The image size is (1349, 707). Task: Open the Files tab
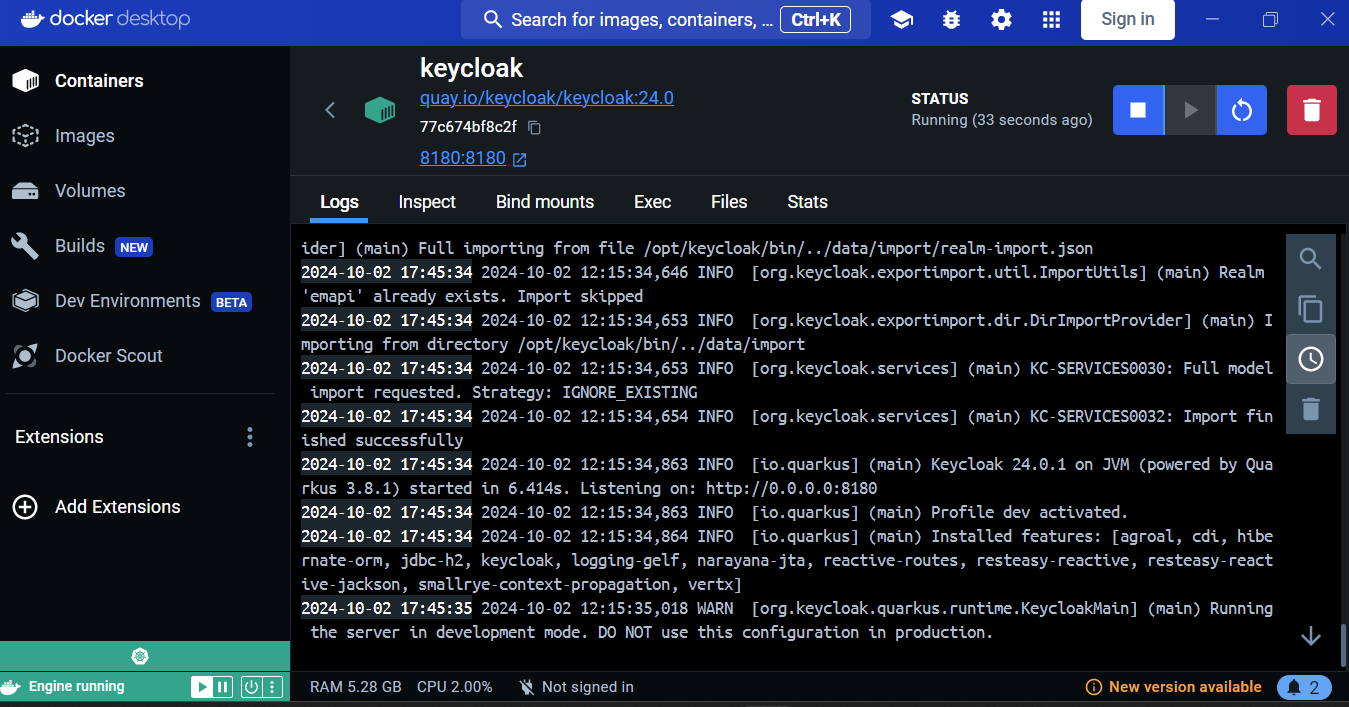(729, 202)
